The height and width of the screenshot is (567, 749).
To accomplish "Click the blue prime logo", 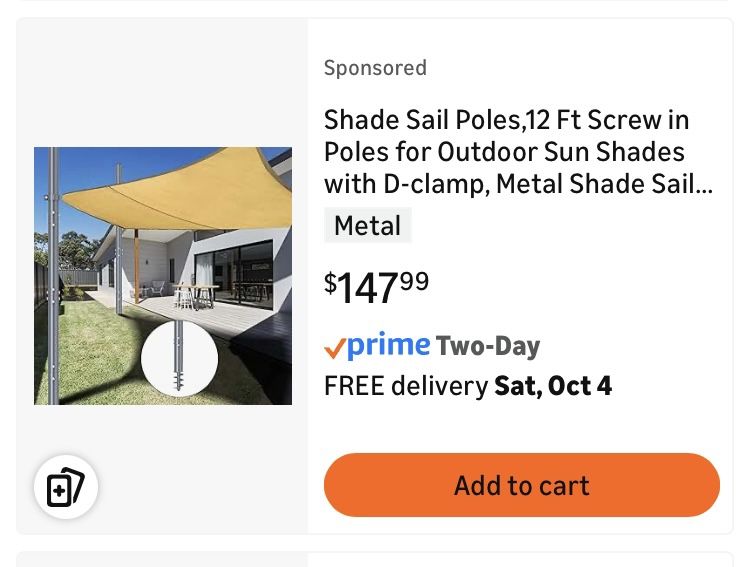I will [389, 345].
